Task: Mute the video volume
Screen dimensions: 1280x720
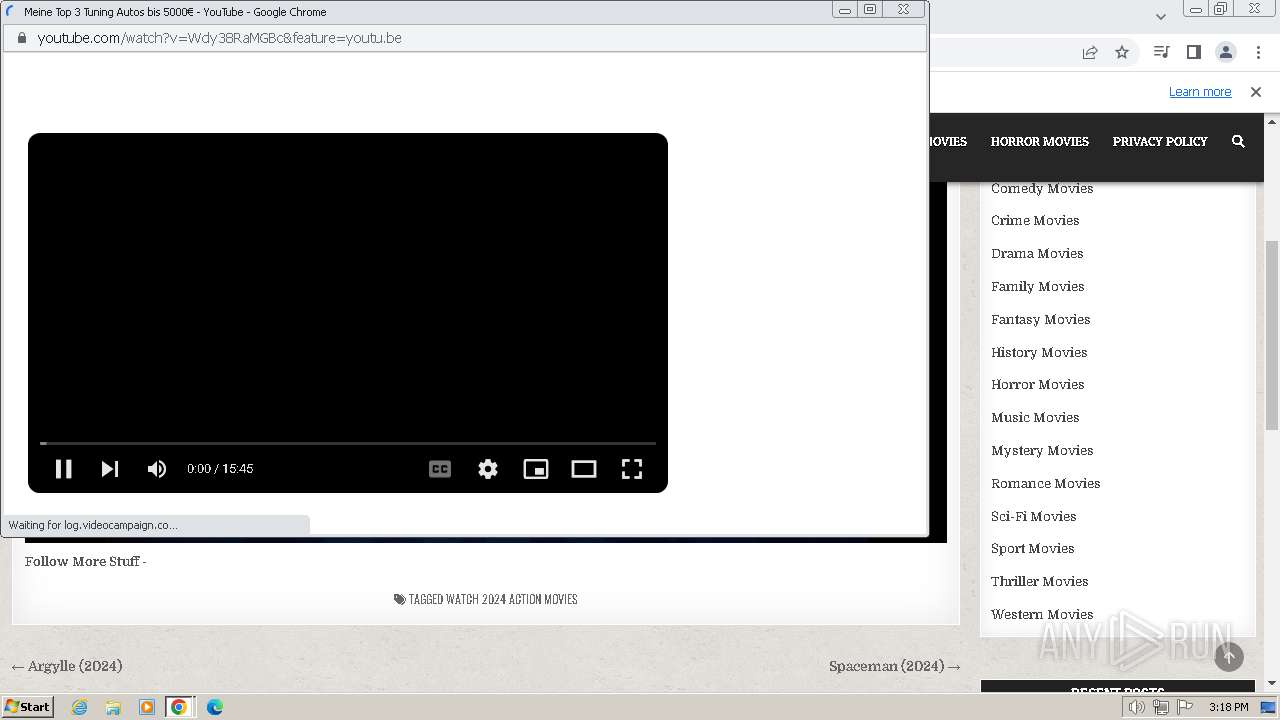Action: coord(157,468)
